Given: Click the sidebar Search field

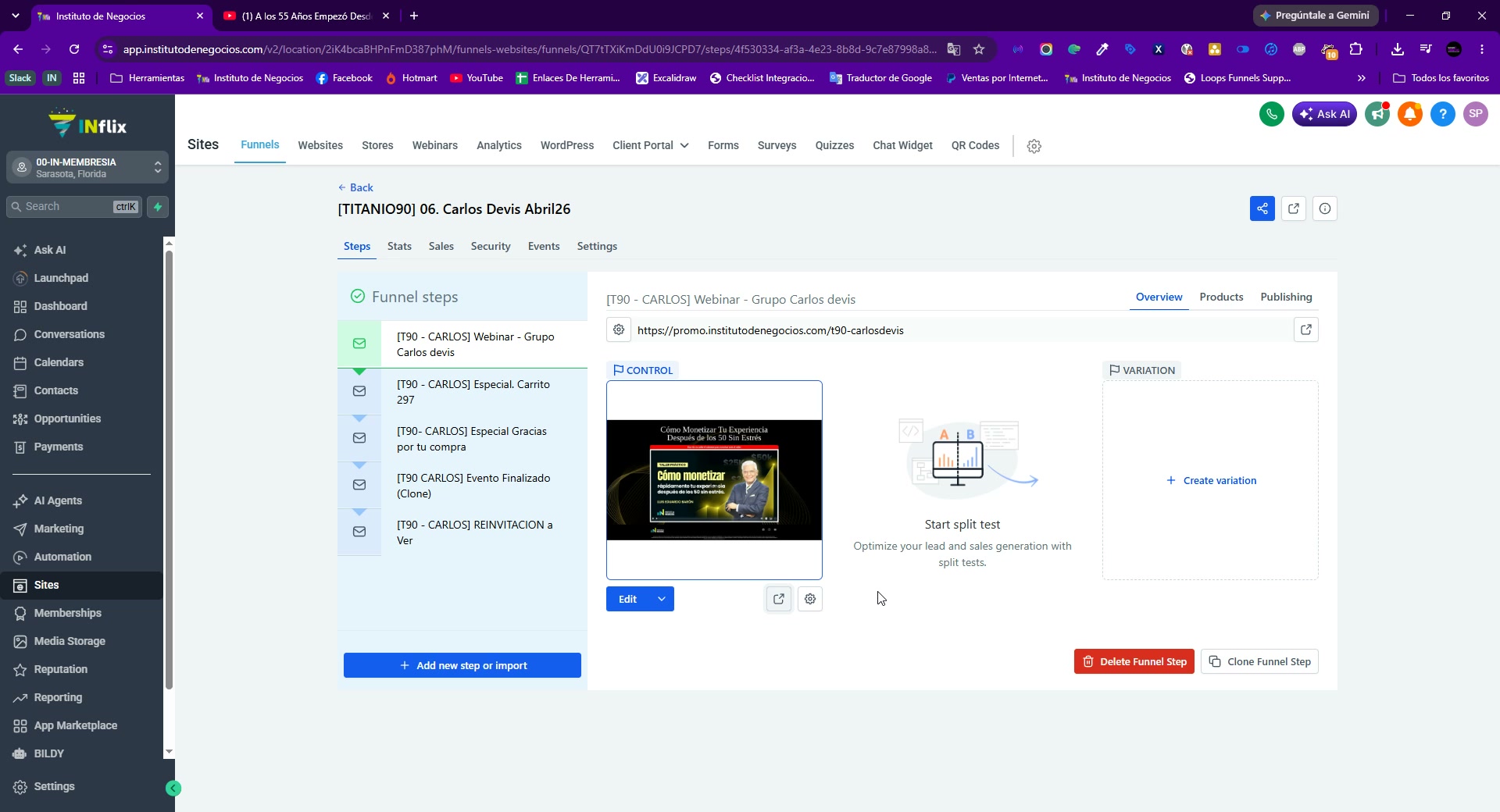Looking at the screenshot, I should tap(74, 207).
